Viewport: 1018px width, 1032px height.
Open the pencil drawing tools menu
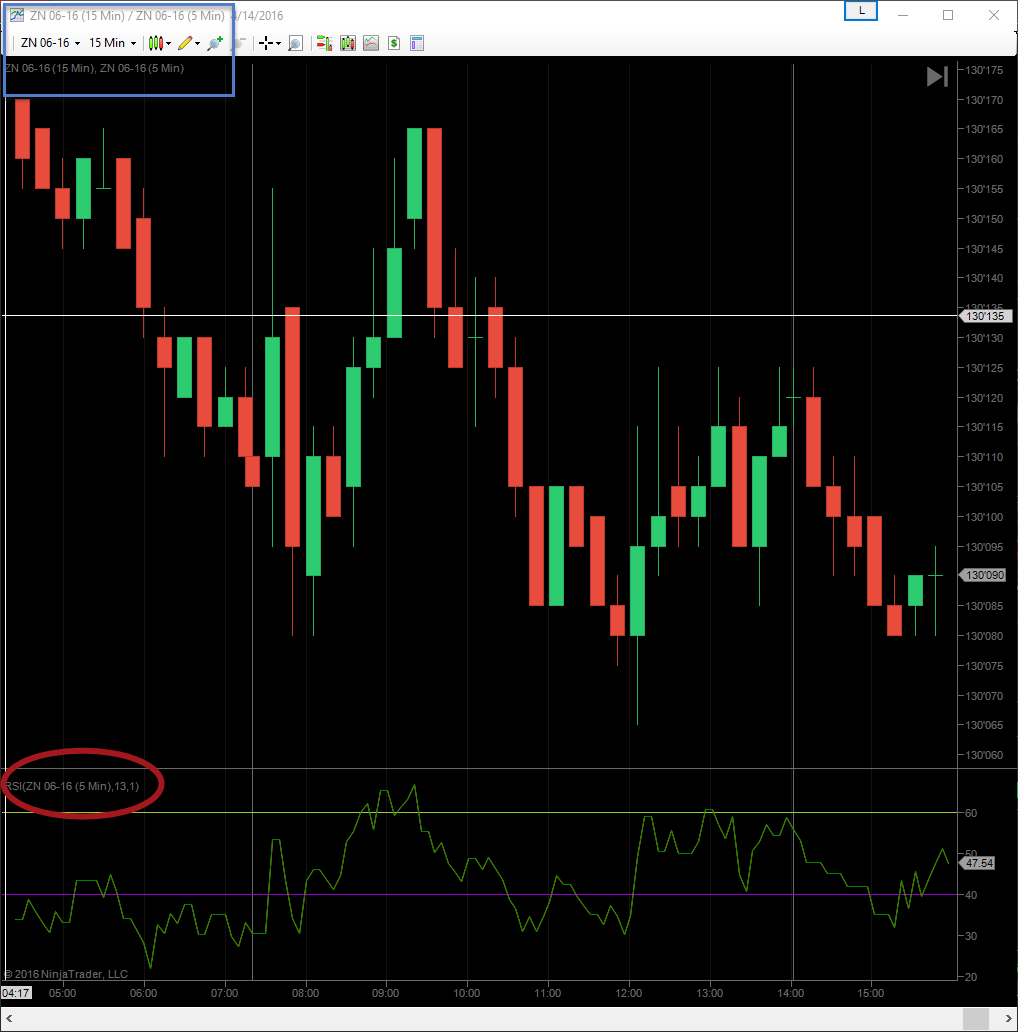tap(189, 43)
